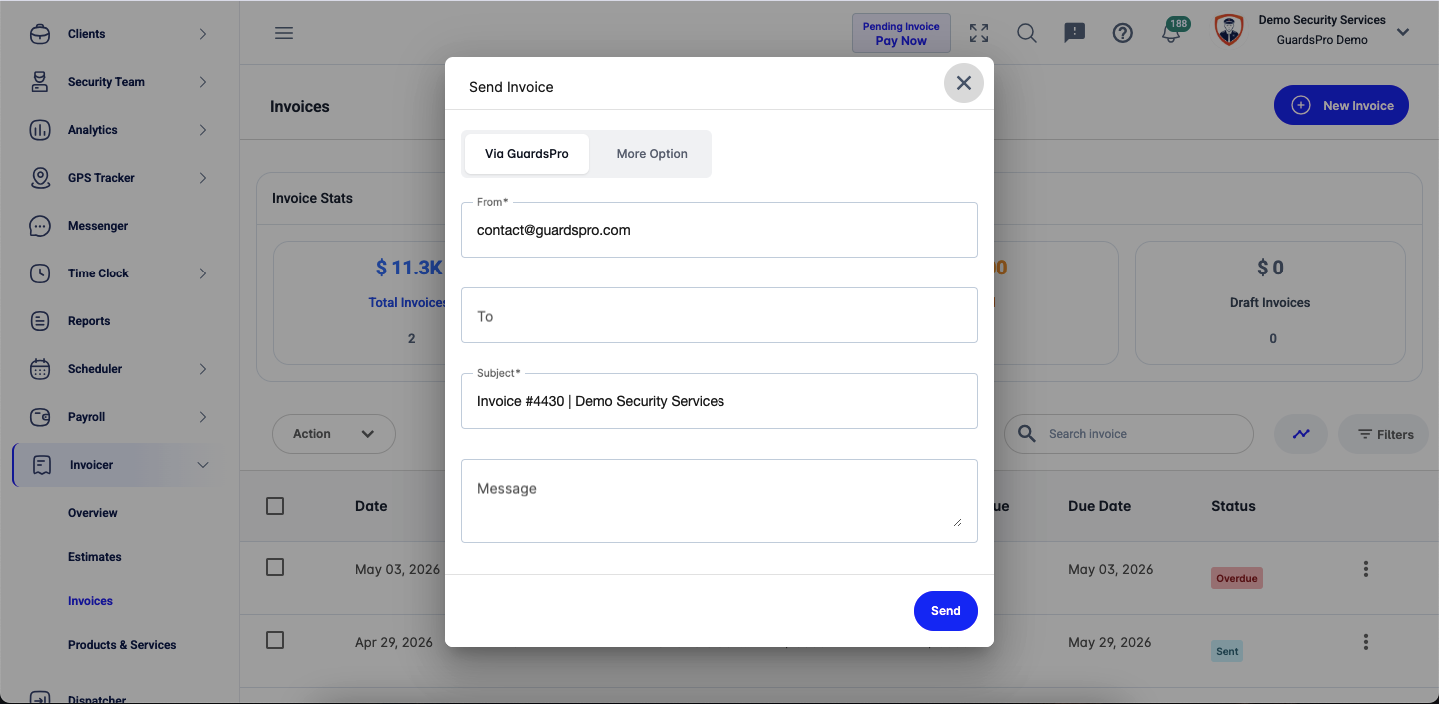Screen dimensions: 1439x704
Task: Click the Invoicer receipt icon
Action: pos(42,465)
